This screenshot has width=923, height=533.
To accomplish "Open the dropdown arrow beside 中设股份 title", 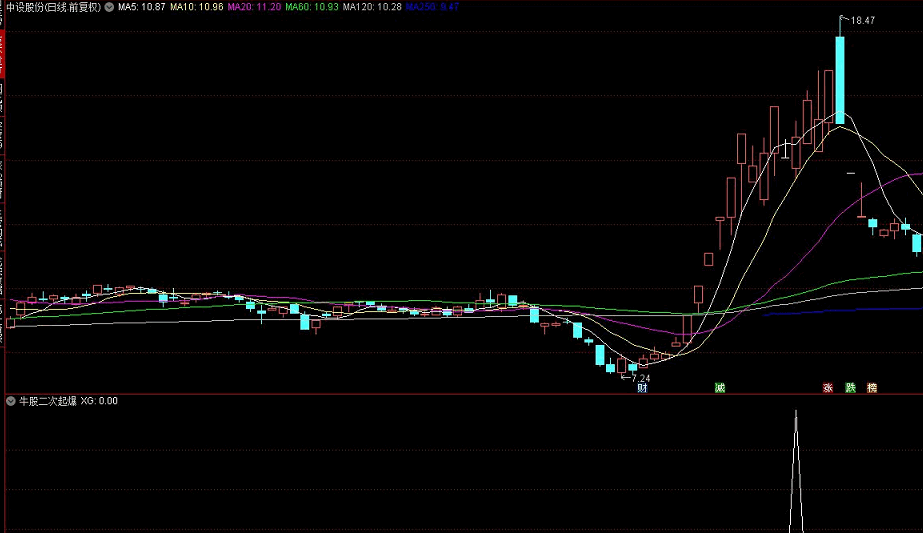I will [x=109, y=7].
